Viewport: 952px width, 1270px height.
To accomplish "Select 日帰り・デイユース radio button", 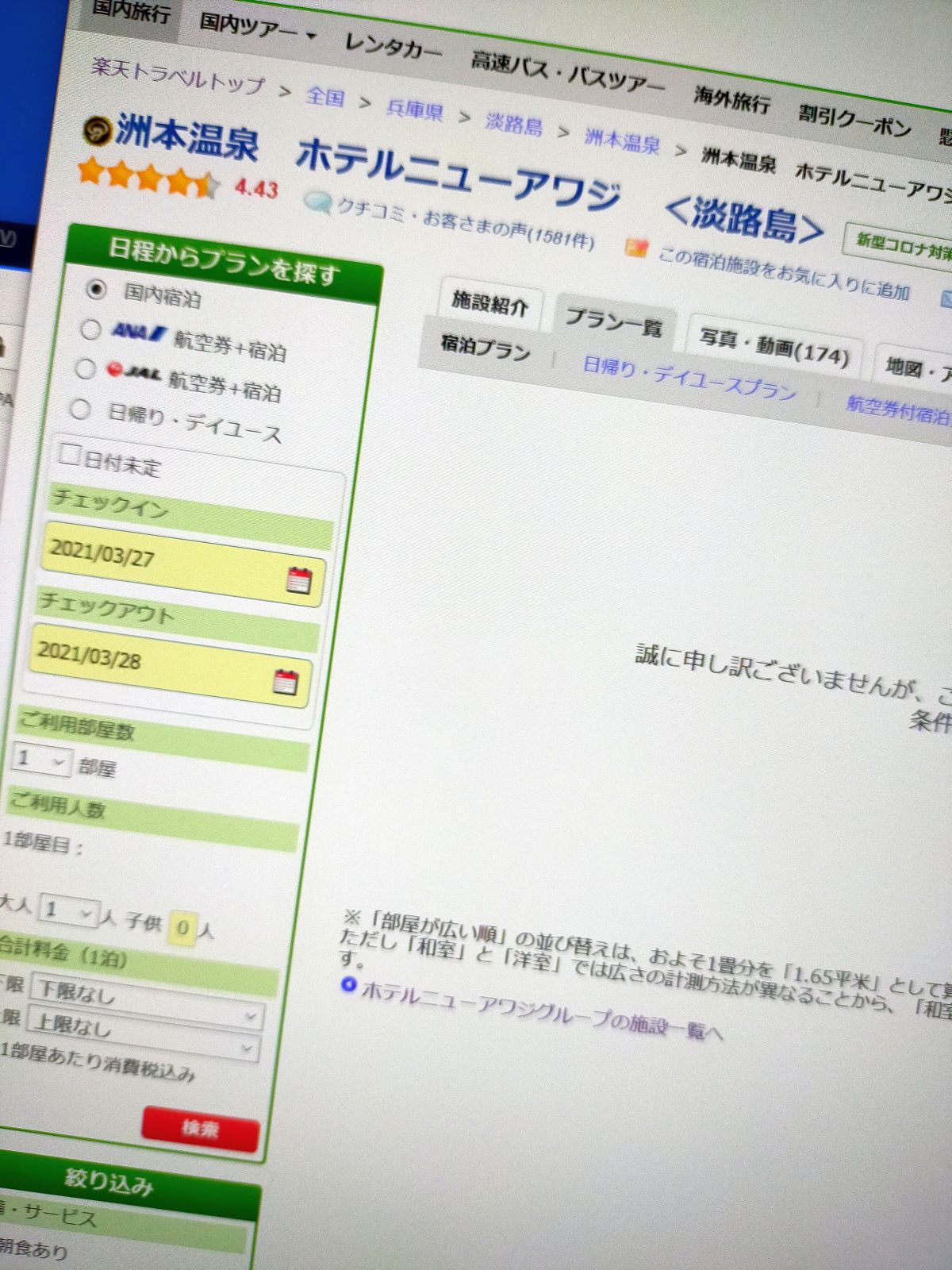I will coord(79,410).
